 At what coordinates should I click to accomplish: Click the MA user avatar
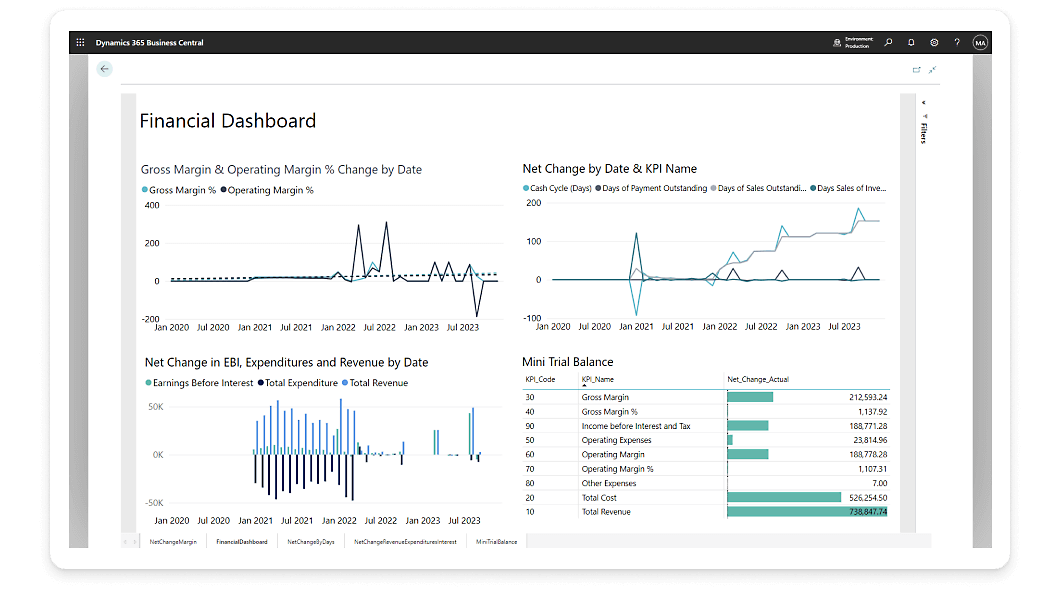tap(980, 43)
